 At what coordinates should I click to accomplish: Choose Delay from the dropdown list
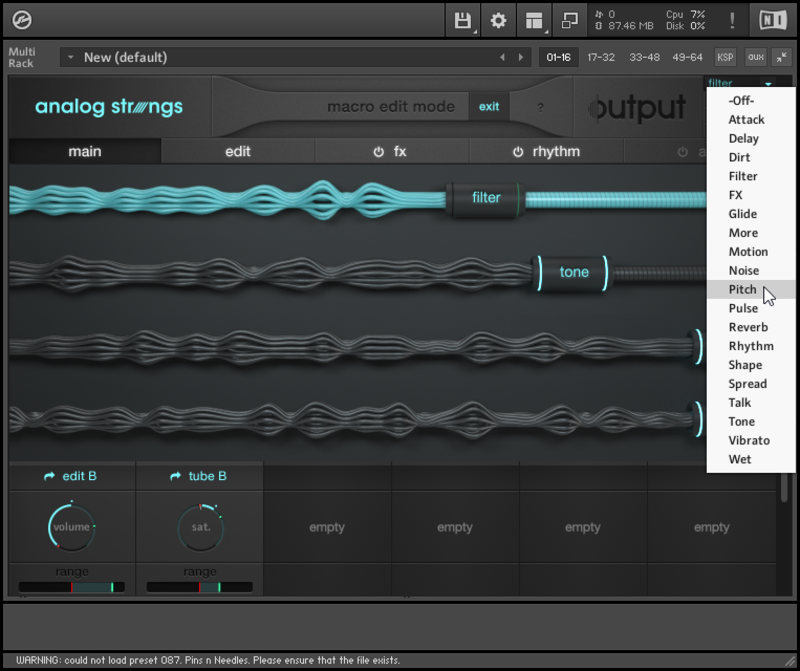(x=751, y=138)
